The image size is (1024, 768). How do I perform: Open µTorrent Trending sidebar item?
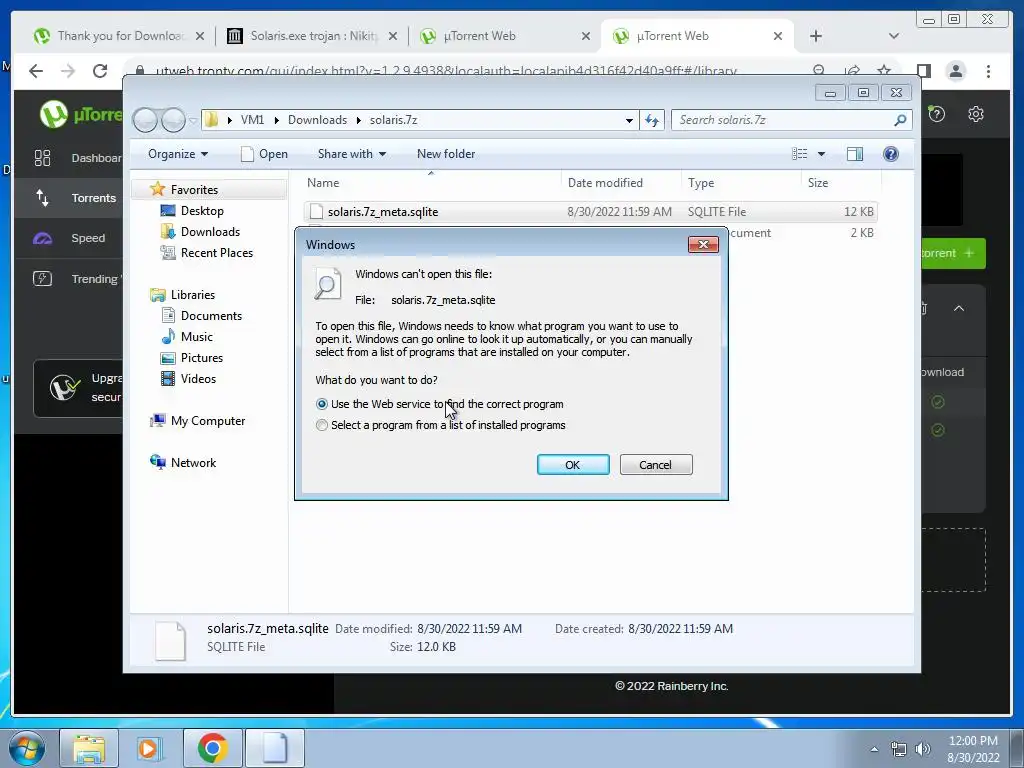pos(69,279)
